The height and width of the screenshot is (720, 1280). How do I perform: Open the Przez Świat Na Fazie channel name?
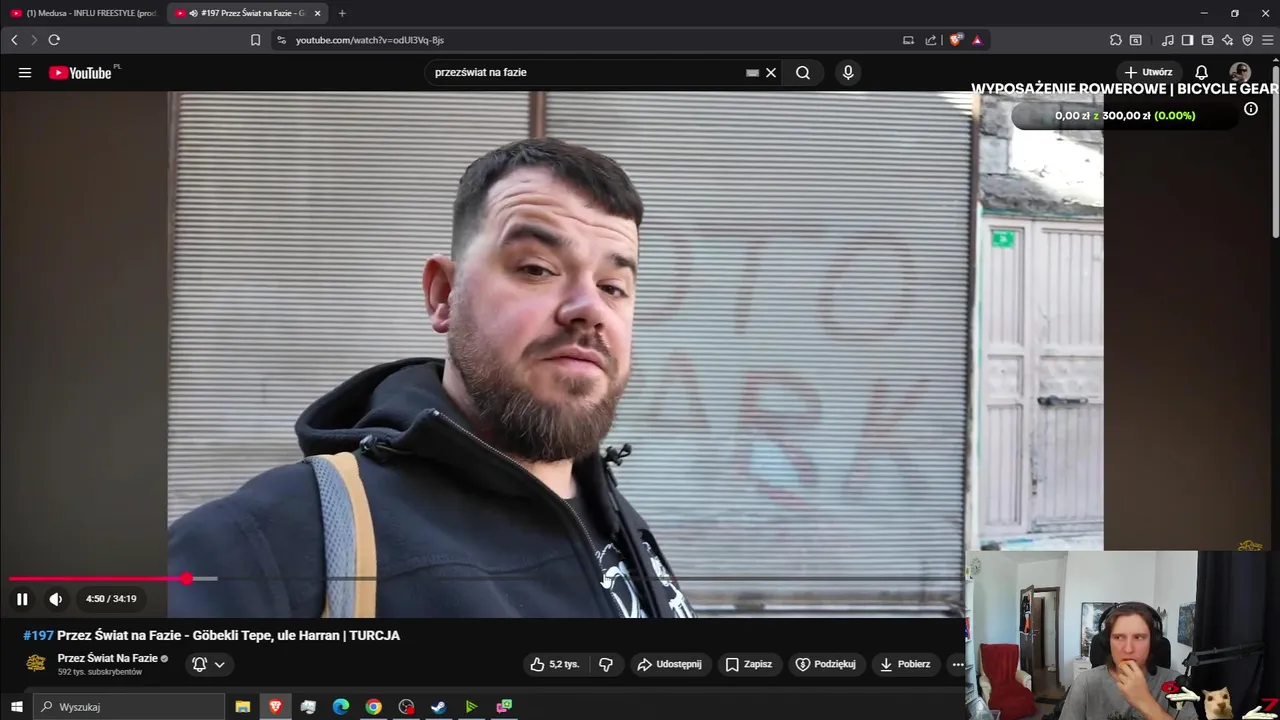coord(108,658)
